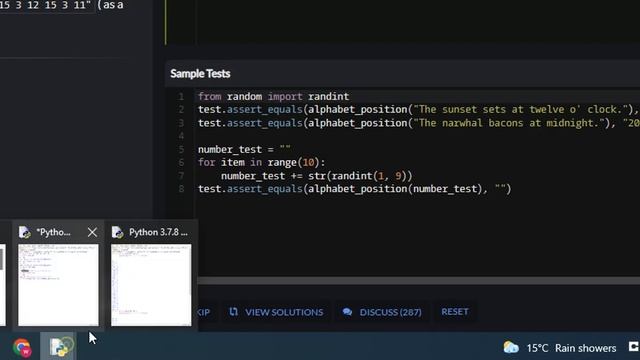Click the horizontal scrollbar under sample tests
The image size is (640, 360).
point(418,280)
